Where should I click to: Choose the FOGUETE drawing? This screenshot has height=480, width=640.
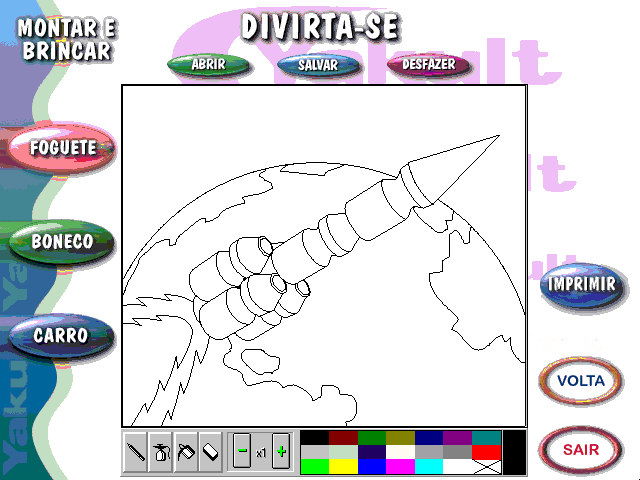(x=62, y=148)
